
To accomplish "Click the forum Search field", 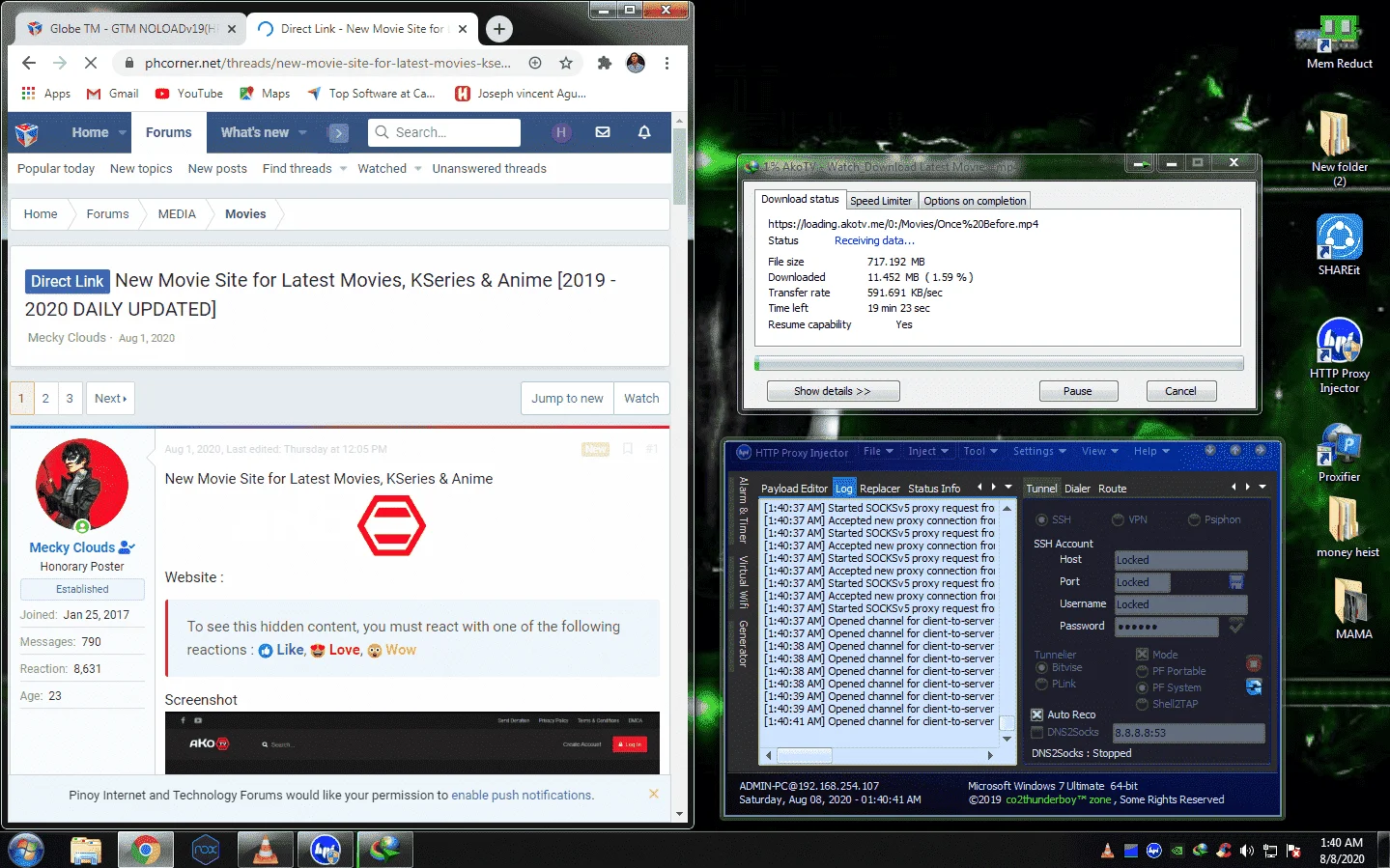I will 444,132.
